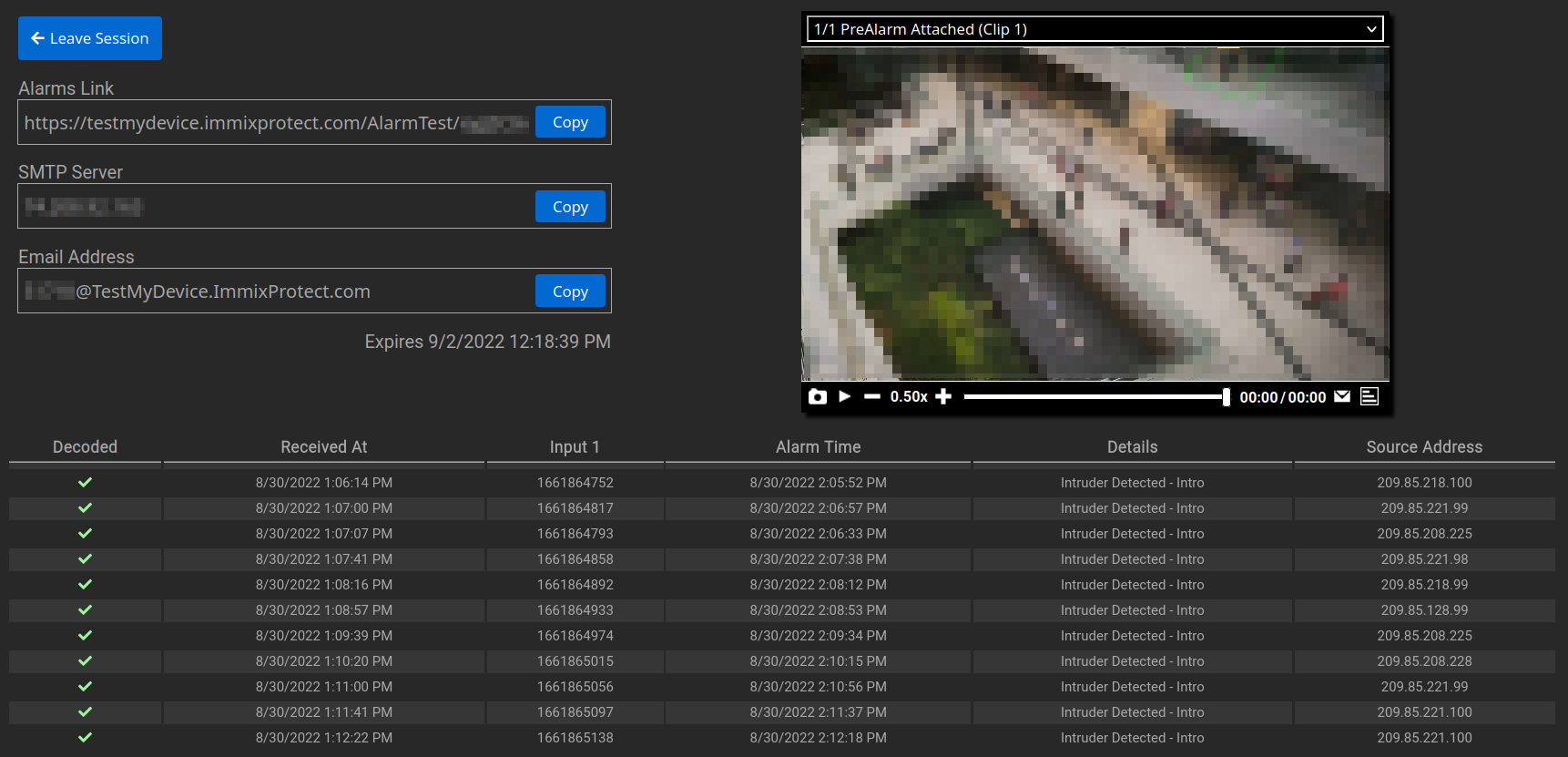Click the Source Address column header
This screenshot has width=1568, height=757.
click(1424, 447)
